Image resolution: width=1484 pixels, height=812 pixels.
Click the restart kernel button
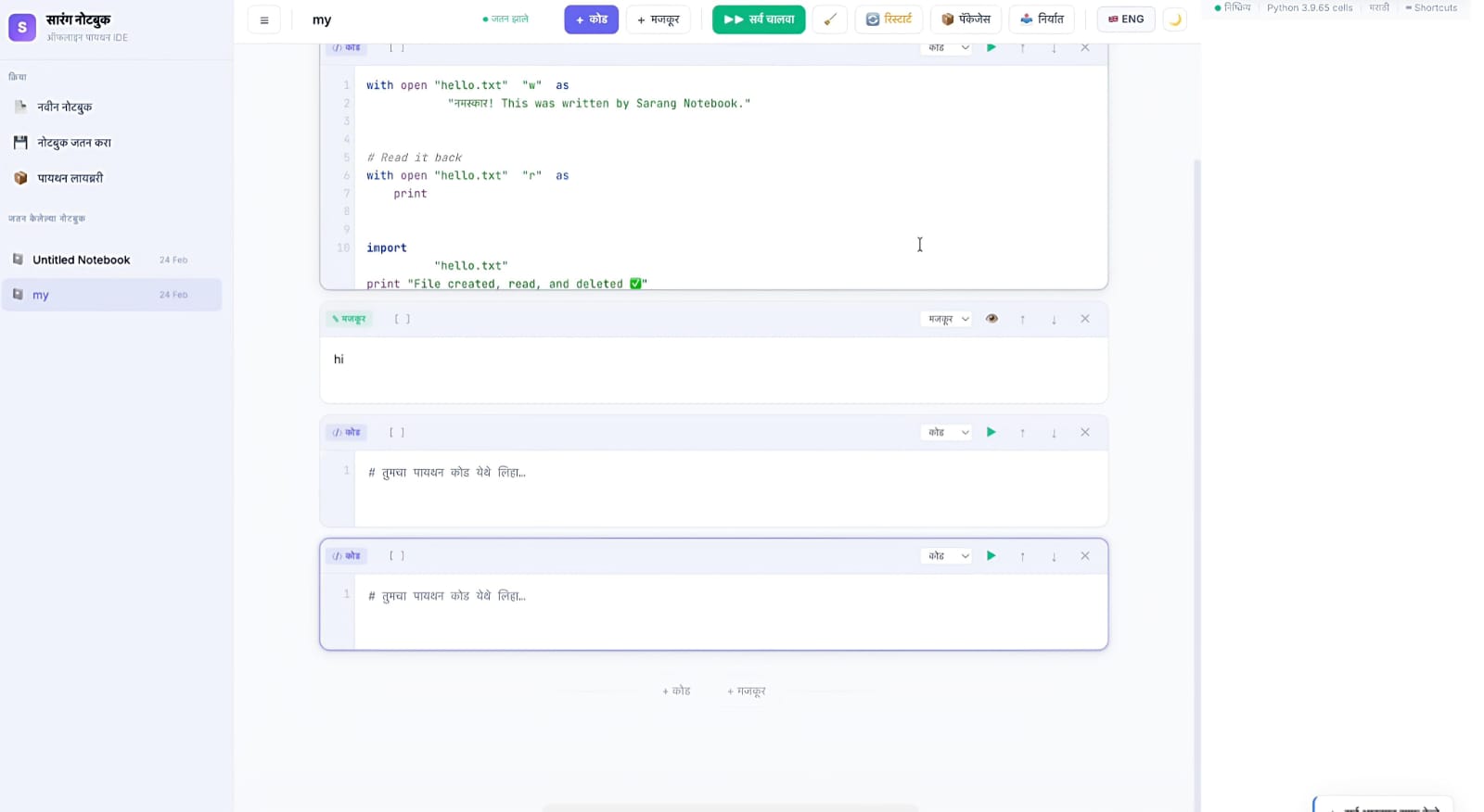tap(889, 19)
